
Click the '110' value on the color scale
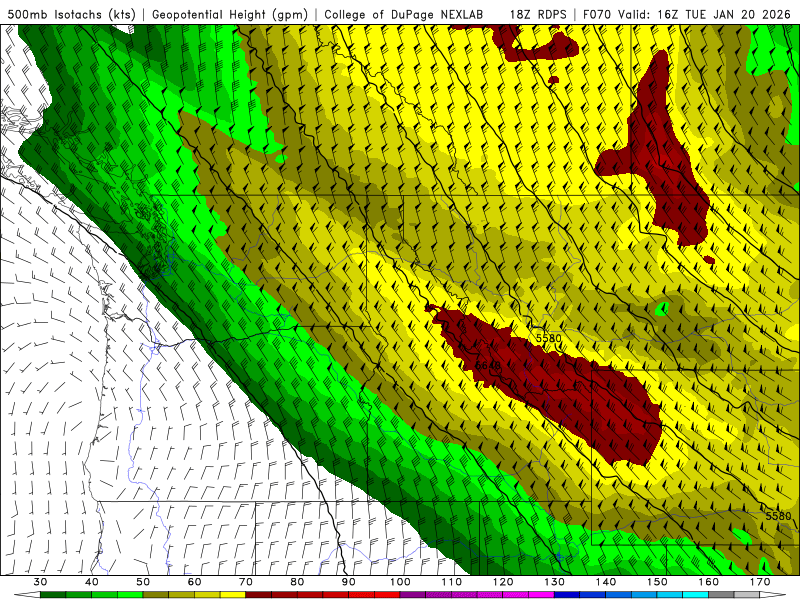[x=452, y=582]
